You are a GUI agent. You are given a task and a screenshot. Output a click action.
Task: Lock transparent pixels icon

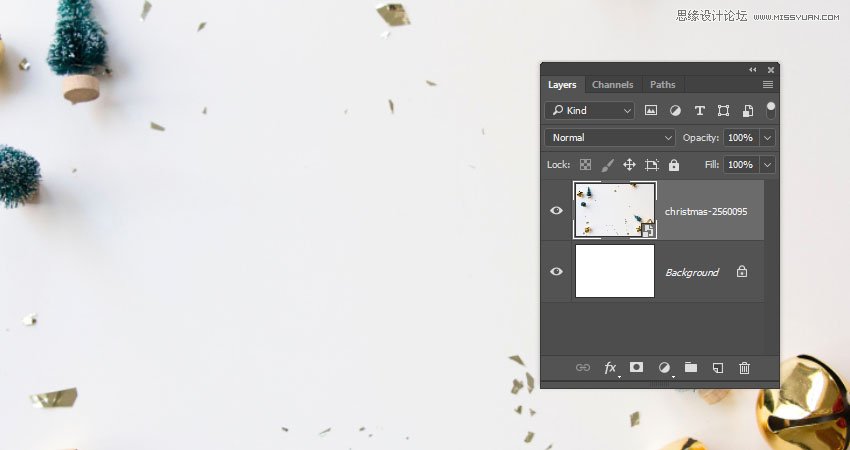coord(585,165)
